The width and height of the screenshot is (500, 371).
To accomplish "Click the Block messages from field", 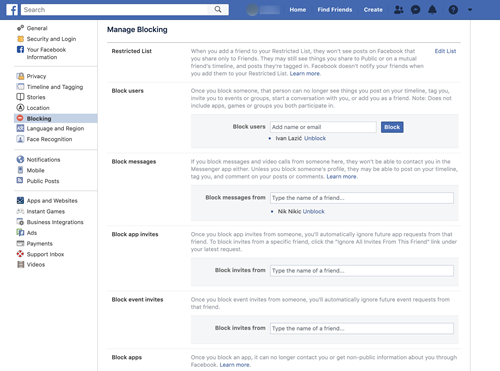I will pos(362,198).
